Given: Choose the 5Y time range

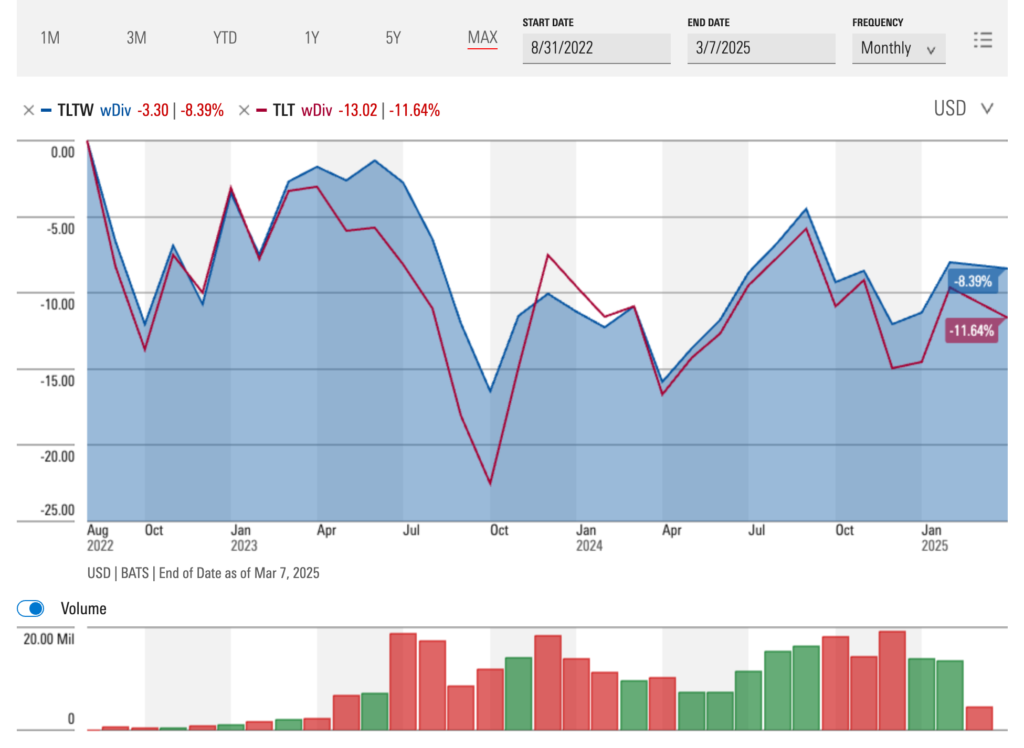Looking at the screenshot, I should click(x=393, y=38).
